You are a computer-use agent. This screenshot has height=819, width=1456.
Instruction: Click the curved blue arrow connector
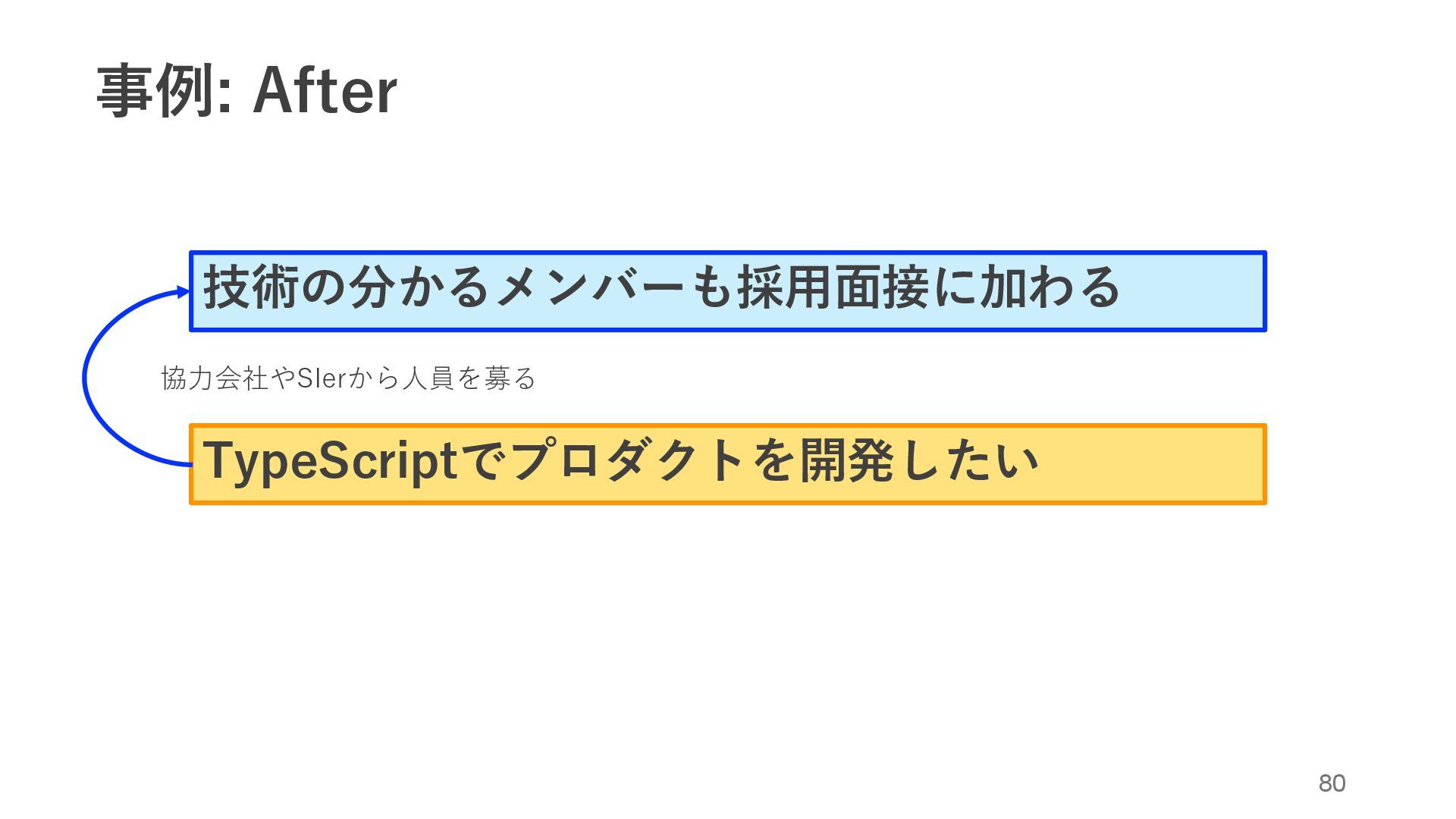85,379
